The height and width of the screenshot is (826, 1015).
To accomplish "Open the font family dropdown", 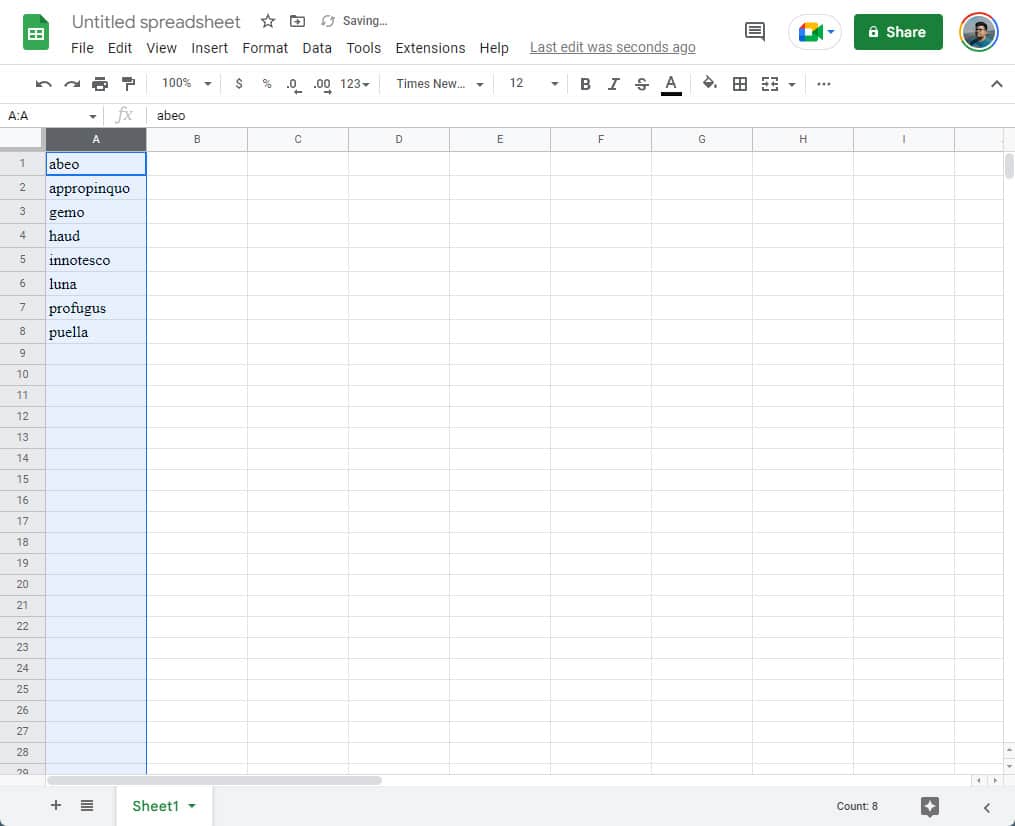I will pyautogui.click(x=437, y=83).
